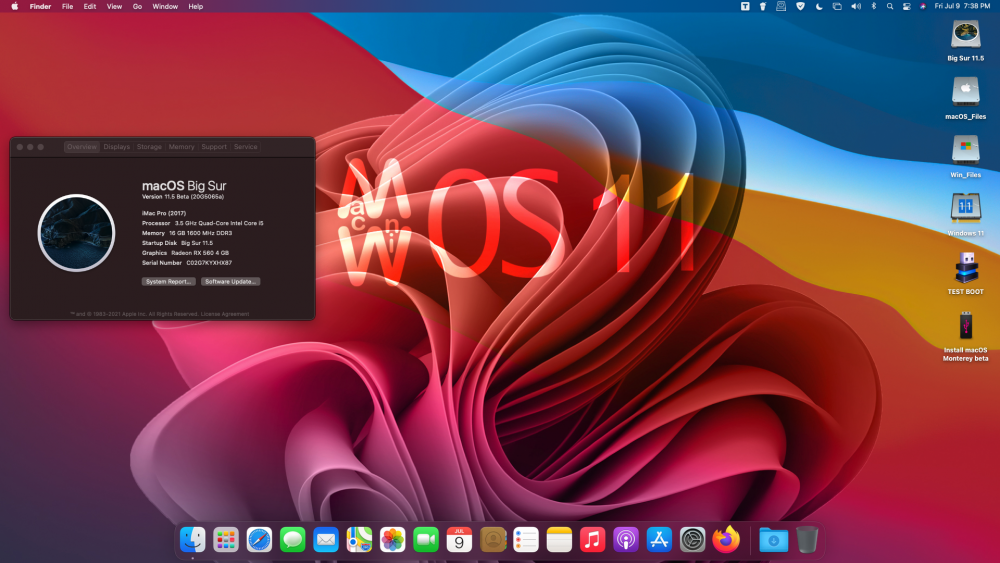Open System Preferences from the Dock
1000x563 pixels.
pyautogui.click(x=692, y=540)
